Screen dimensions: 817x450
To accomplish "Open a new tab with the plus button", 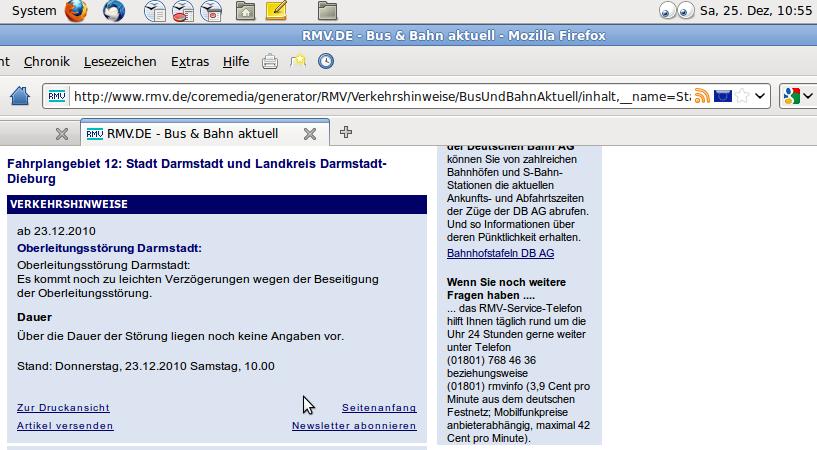I will [x=346, y=132].
